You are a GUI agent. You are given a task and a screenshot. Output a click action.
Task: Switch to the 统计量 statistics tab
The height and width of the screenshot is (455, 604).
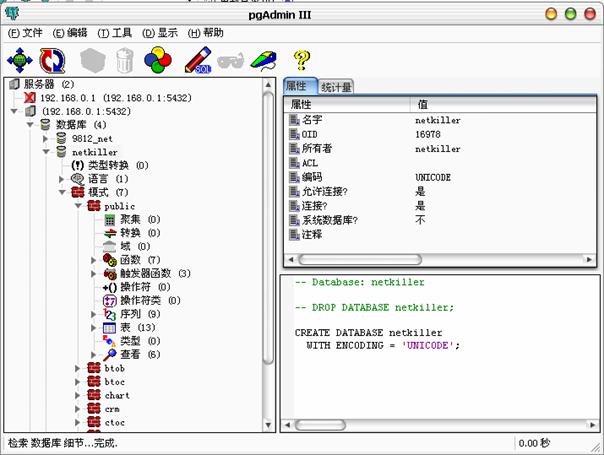[336, 87]
